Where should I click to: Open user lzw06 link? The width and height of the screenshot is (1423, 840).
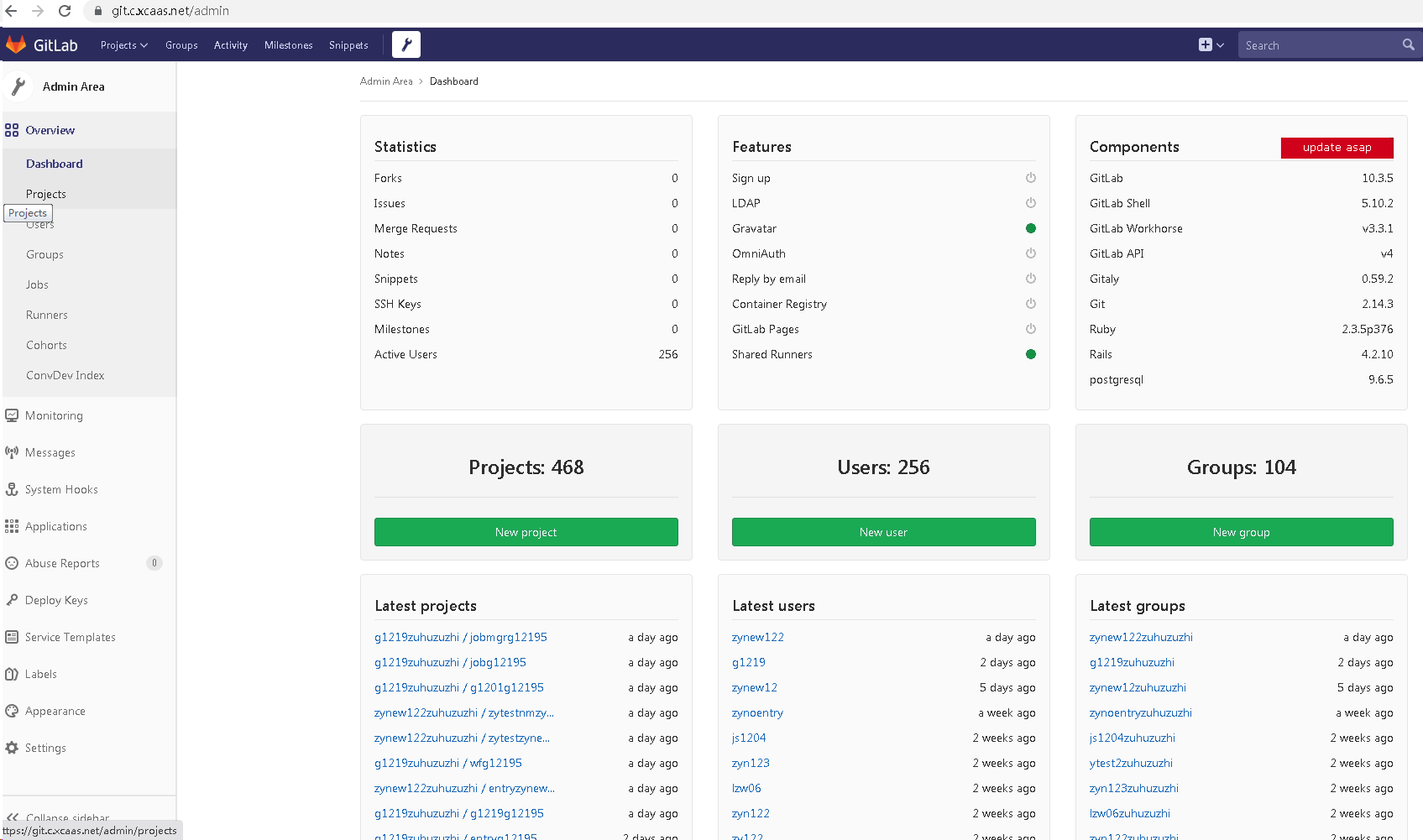pyautogui.click(x=746, y=788)
